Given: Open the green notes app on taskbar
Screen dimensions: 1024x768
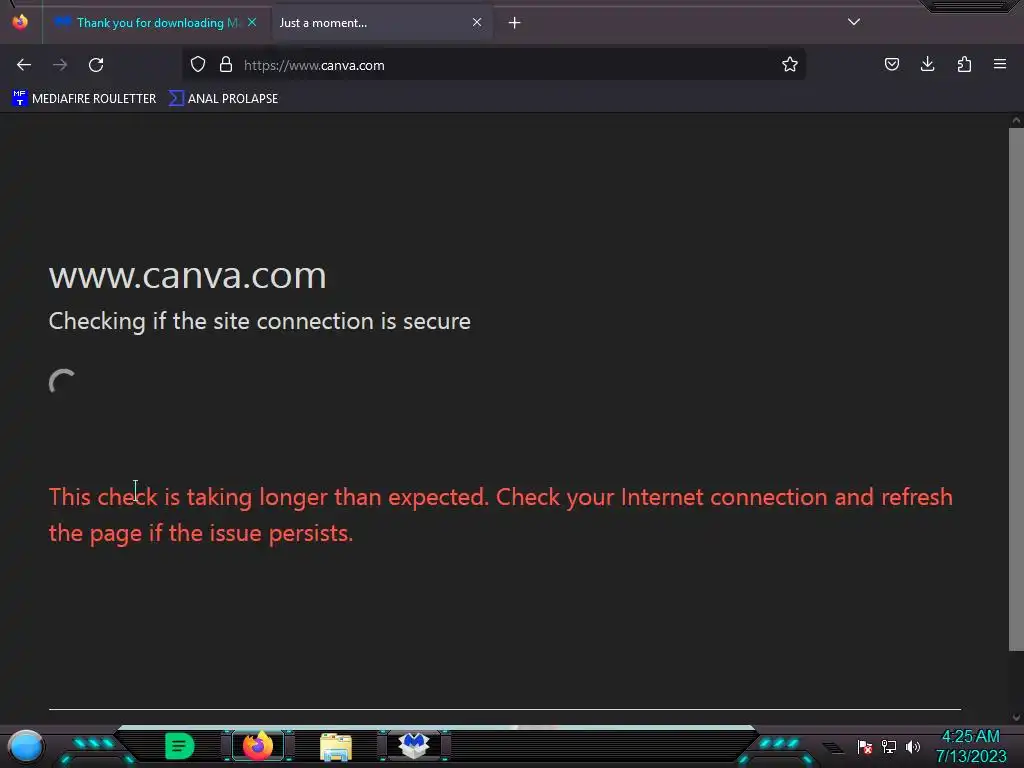Looking at the screenshot, I should 180,746.
